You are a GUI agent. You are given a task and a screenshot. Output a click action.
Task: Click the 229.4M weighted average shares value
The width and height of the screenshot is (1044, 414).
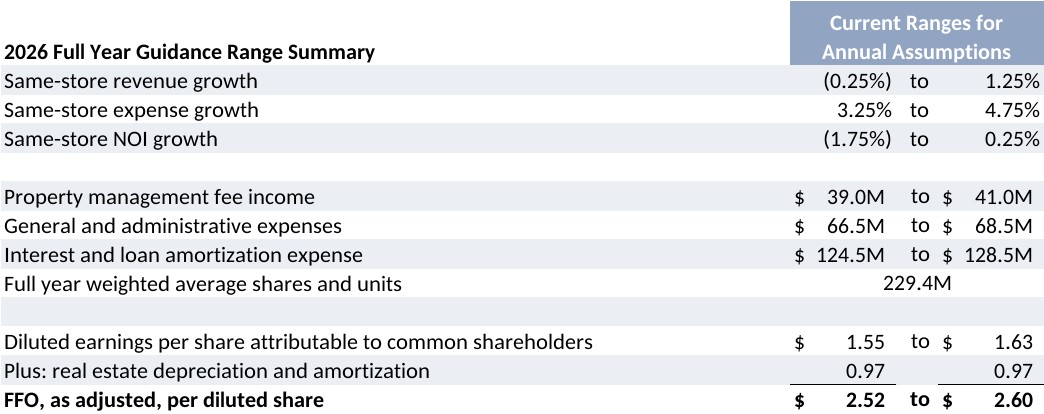pos(916,284)
